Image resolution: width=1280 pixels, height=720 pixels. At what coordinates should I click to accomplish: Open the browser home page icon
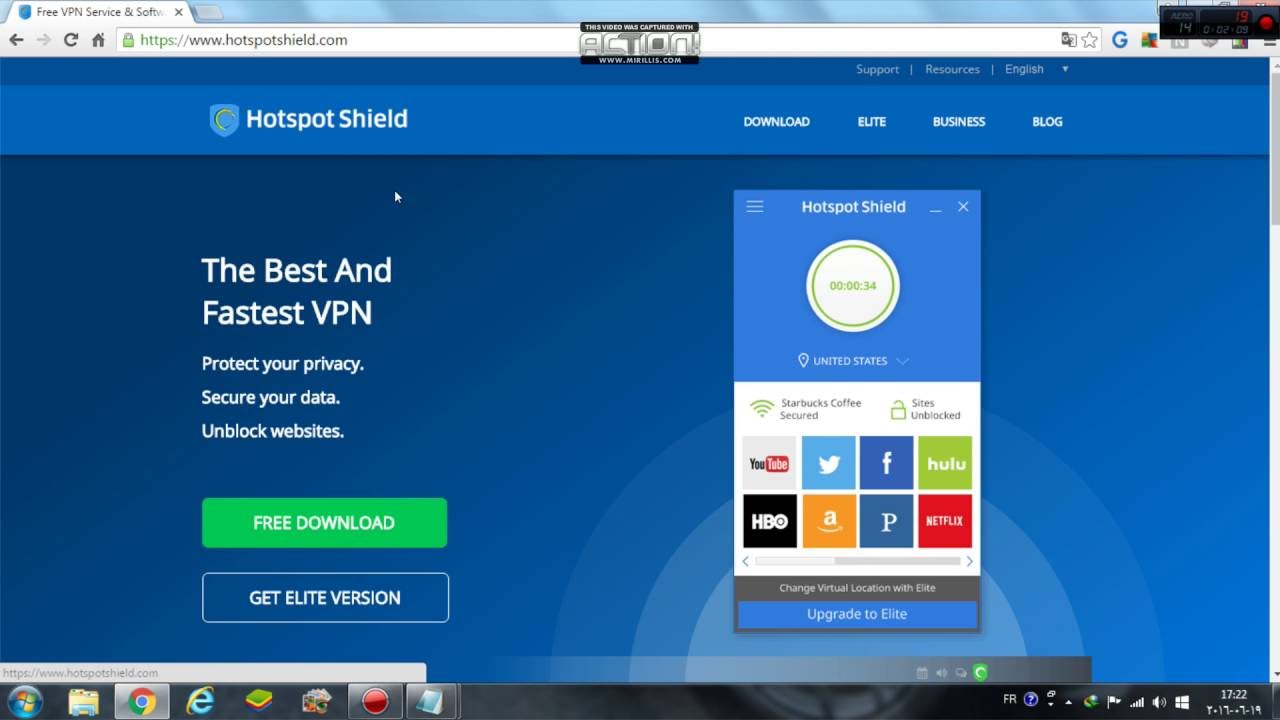[x=98, y=40]
